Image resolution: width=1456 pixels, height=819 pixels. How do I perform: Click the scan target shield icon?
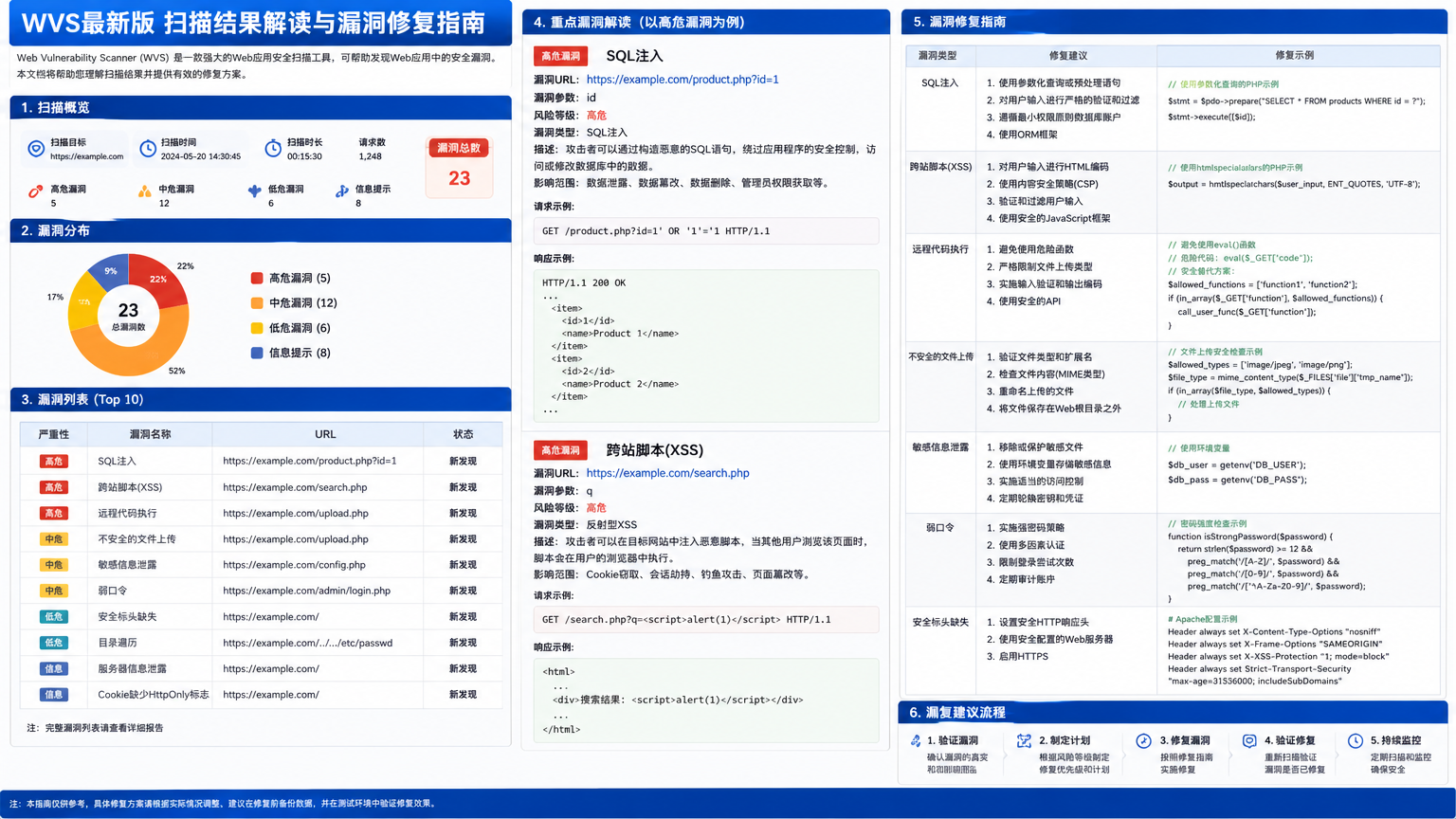(x=36, y=149)
